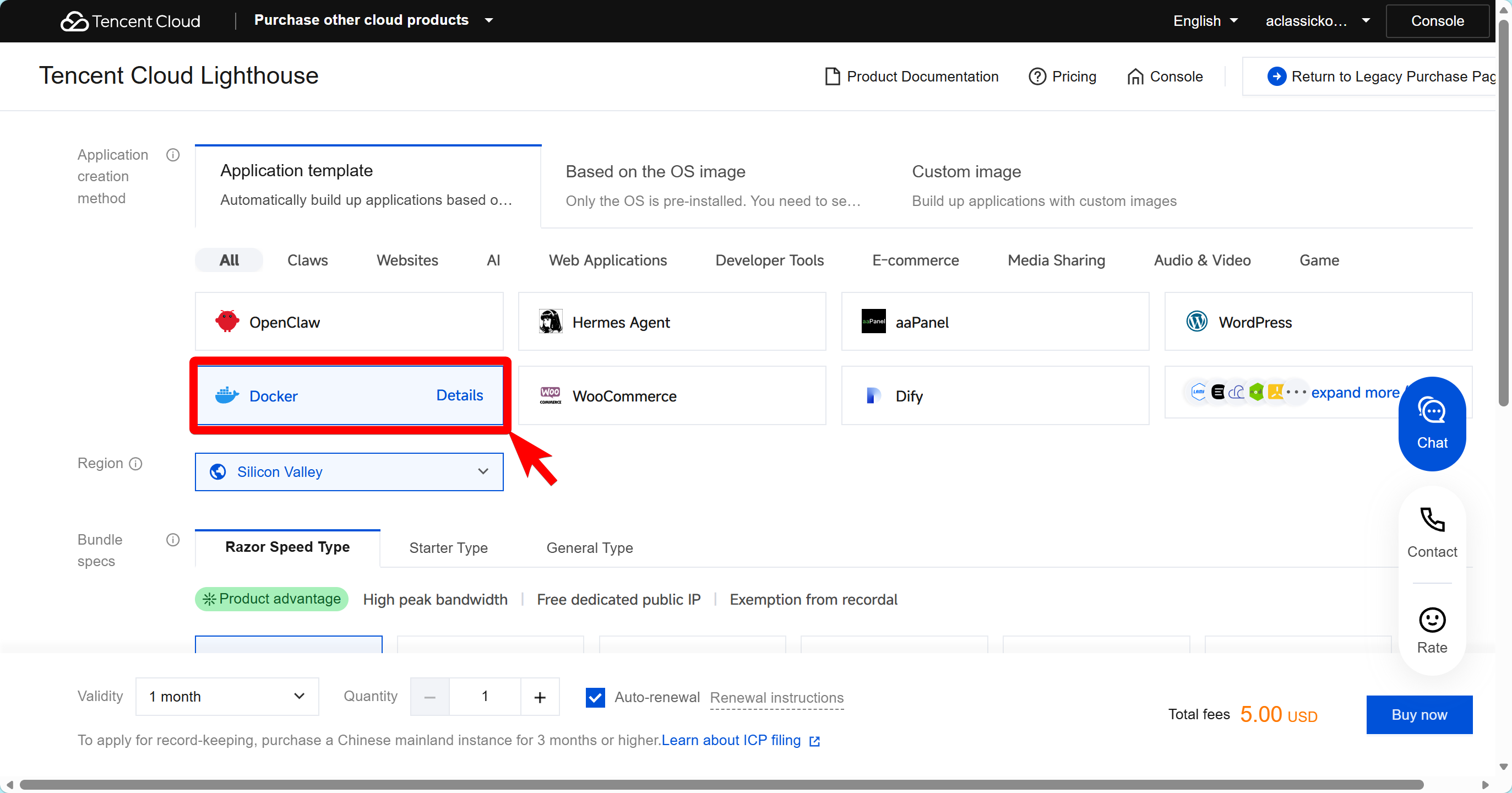The width and height of the screenshot is (1512, 793).
Task: Click the Tencent Cloud logo
Action: pos(130,21)
